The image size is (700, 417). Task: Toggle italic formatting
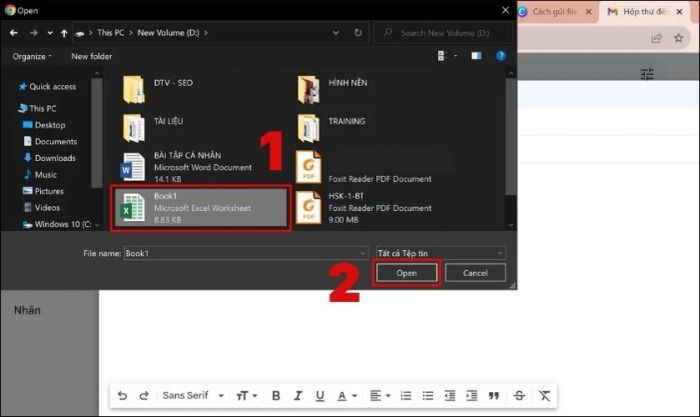click(x=298, y=395)
